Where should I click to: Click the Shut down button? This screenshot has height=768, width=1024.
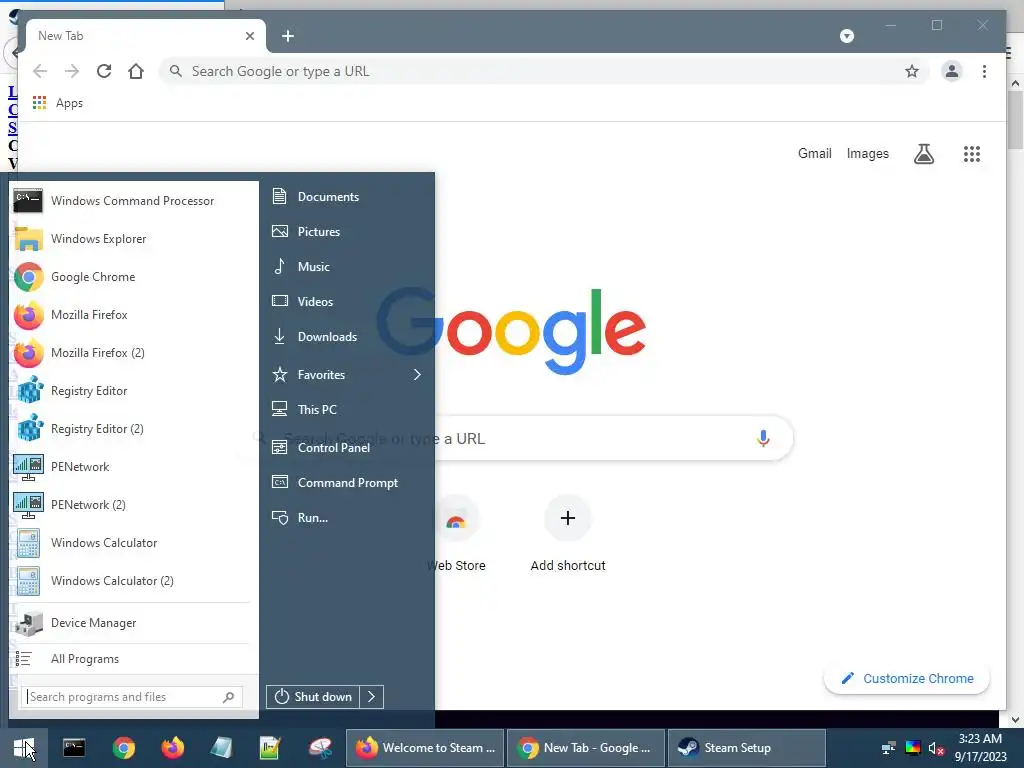313,697
